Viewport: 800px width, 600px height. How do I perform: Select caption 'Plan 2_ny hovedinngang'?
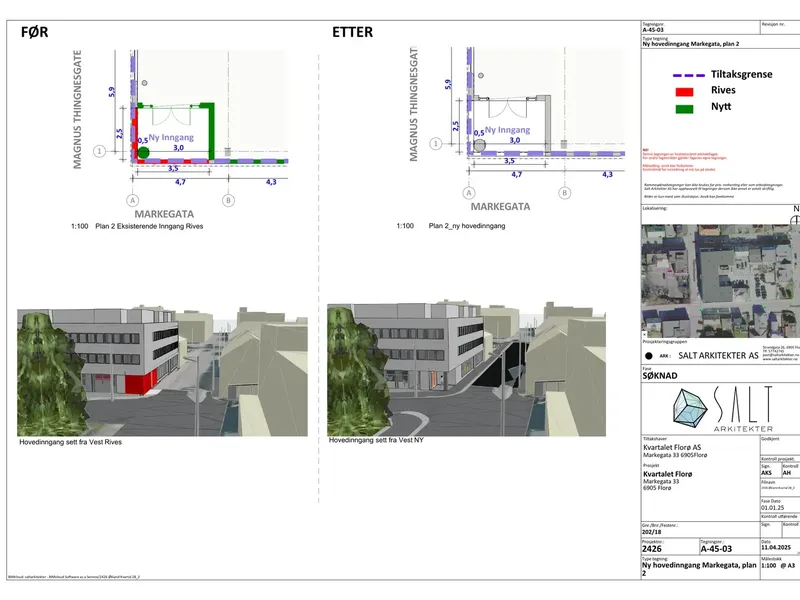[x=467, y=226]
